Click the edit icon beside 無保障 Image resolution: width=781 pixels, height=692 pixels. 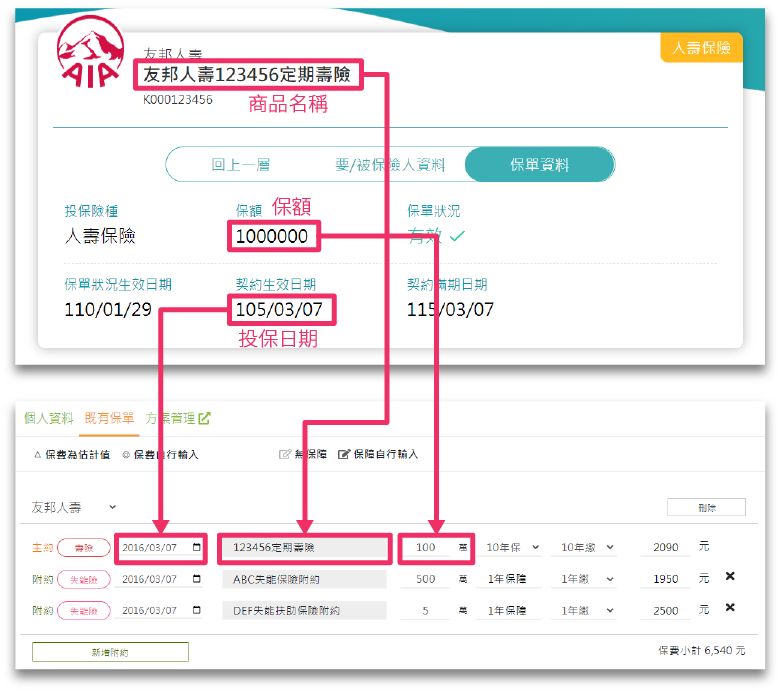click(x=285, y=454)
